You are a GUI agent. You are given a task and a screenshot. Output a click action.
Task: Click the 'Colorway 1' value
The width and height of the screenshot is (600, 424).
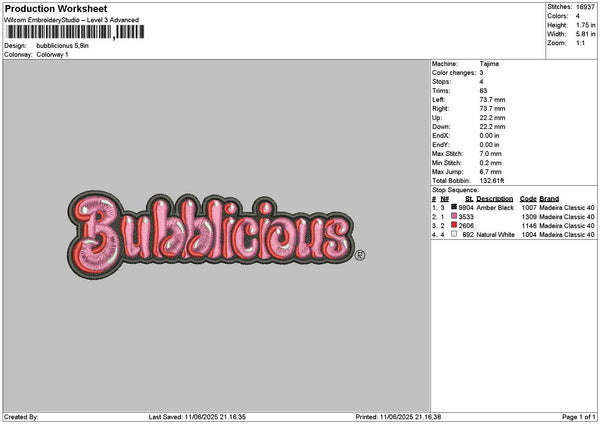coord(52,55)
